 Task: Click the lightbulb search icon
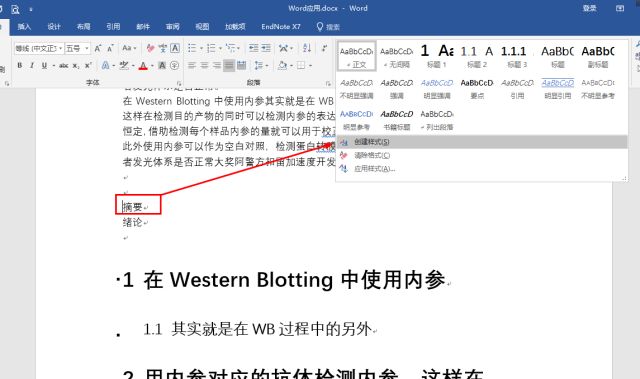320,27
